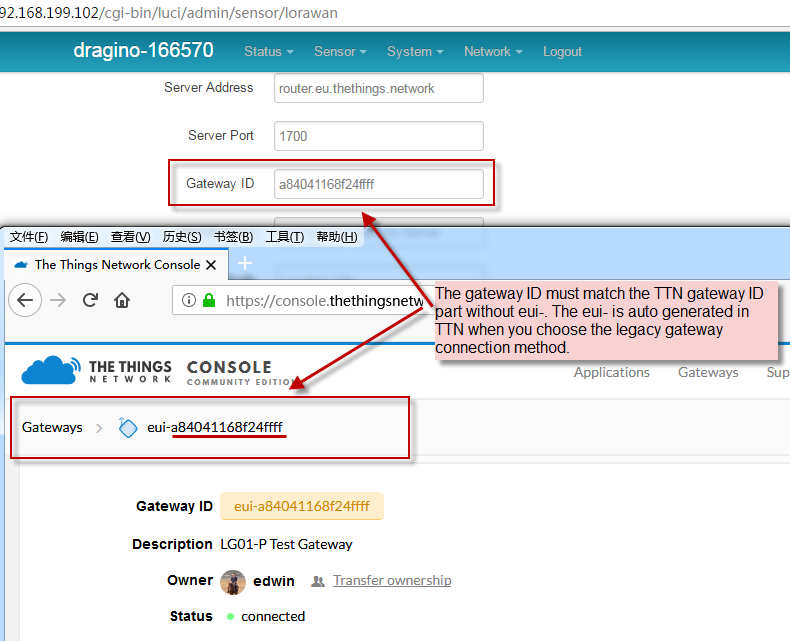790x641 pixels.
Task: Click the Gateway ID input field
Action: (379, 184)
